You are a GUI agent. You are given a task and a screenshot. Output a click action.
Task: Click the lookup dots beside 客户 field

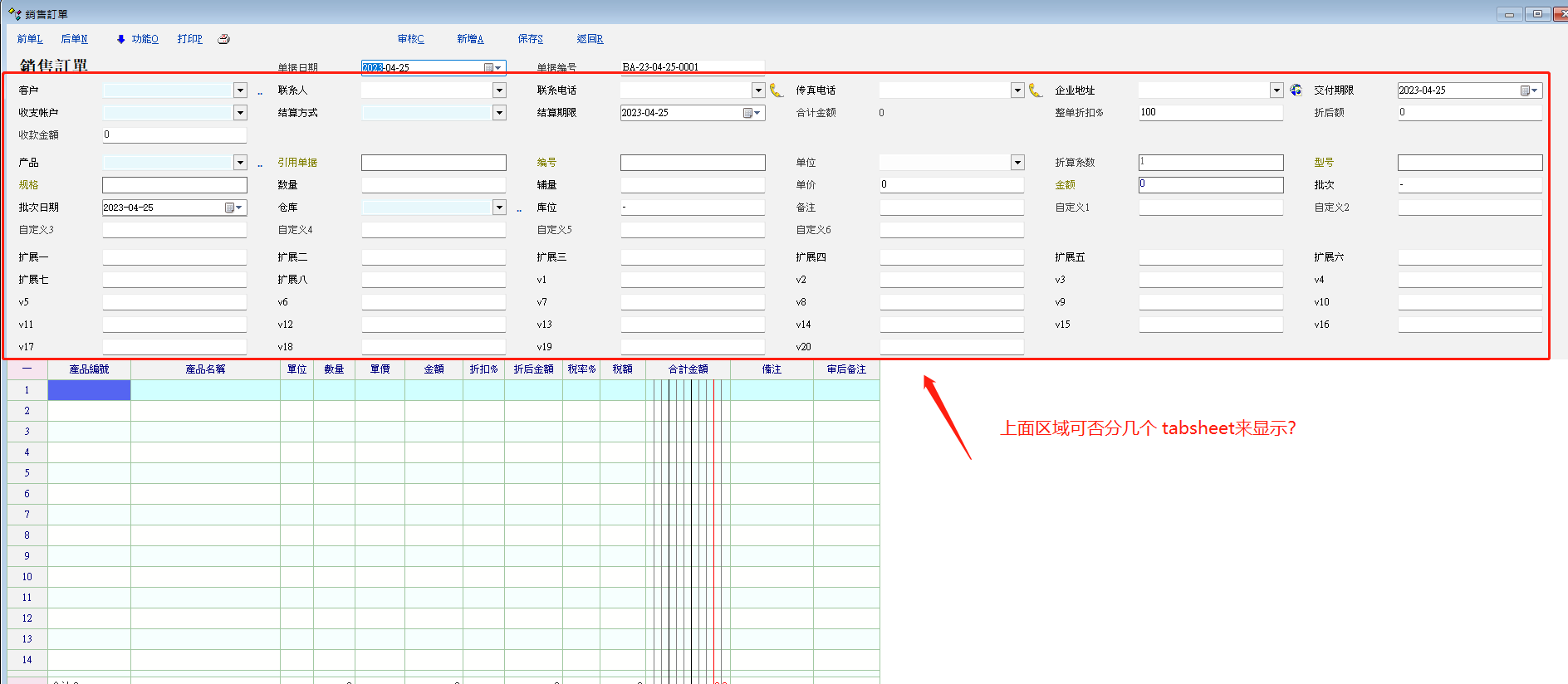pos(260,93)
